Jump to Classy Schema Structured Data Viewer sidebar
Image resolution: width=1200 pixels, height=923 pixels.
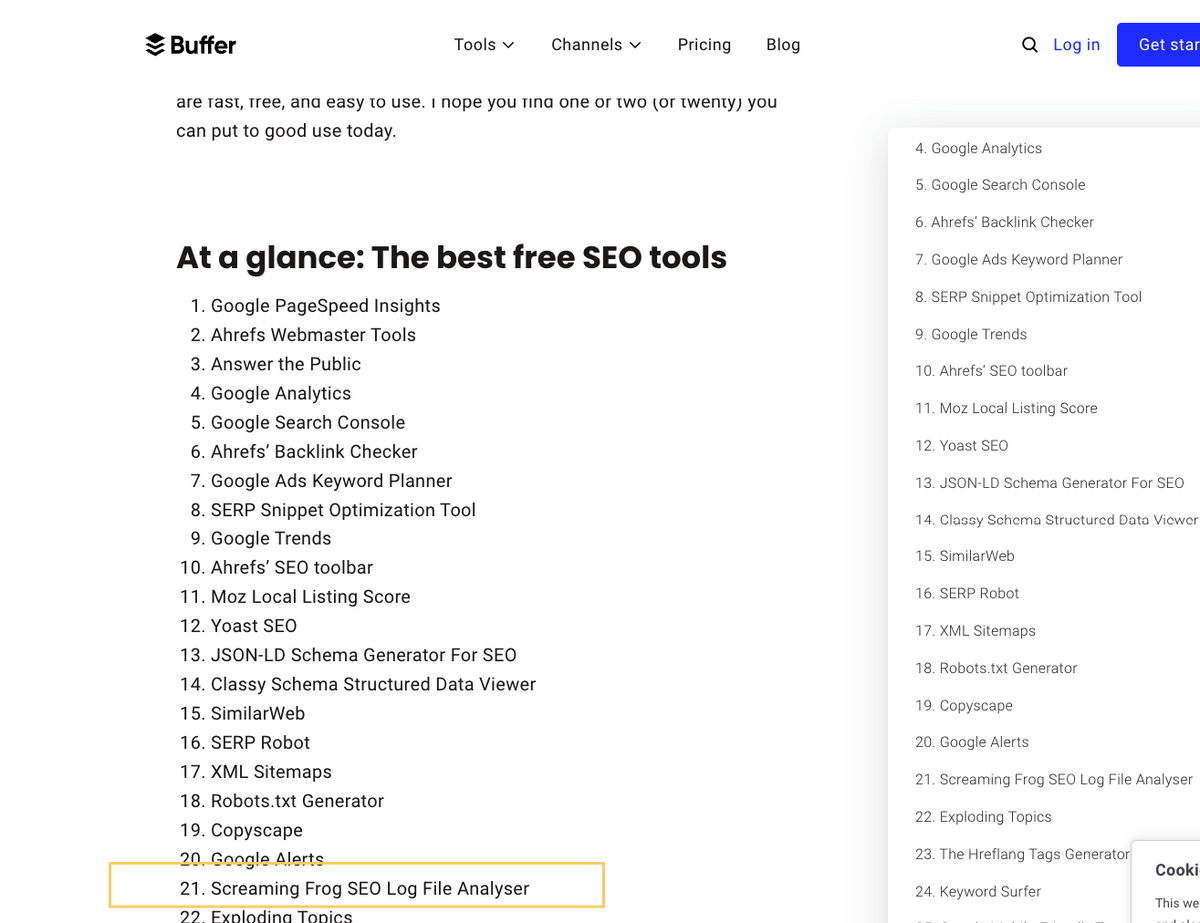coord(1056,520)
